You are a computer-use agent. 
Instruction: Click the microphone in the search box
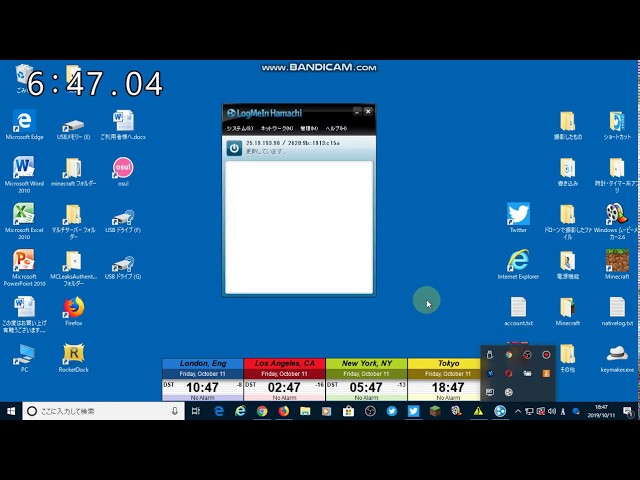(175, 411)
